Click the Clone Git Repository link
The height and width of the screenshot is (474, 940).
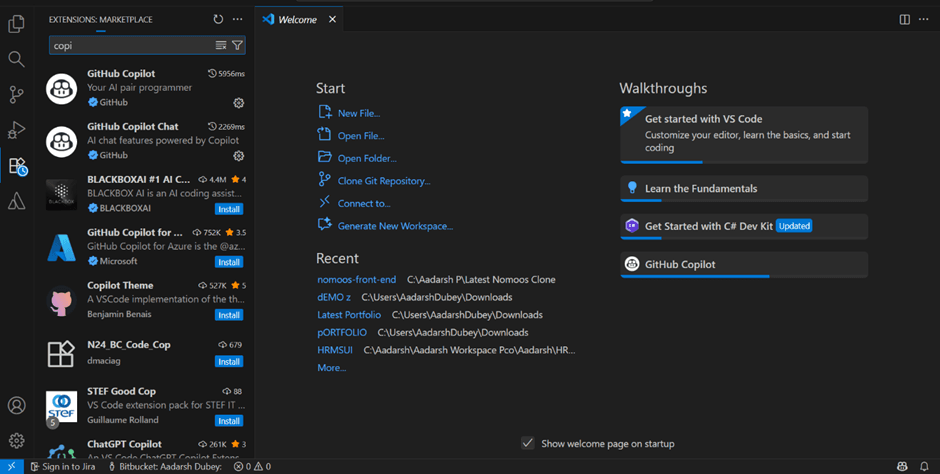(x=383, y=181)
